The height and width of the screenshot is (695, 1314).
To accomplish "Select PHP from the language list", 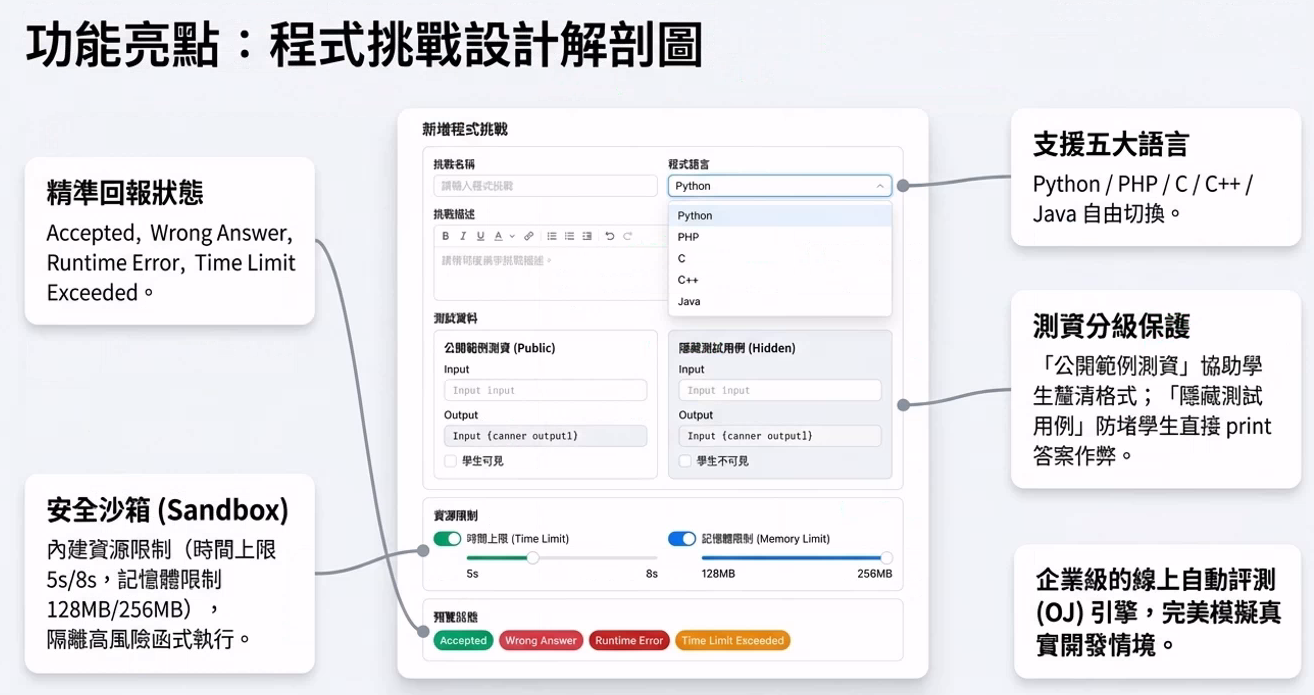I will (688, 237).
